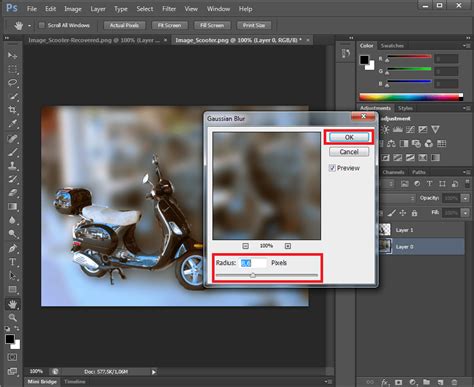The width and height of the screenshot is (474, 387).
Task: Switch to Swatches tab
Action: pos(392,46)
